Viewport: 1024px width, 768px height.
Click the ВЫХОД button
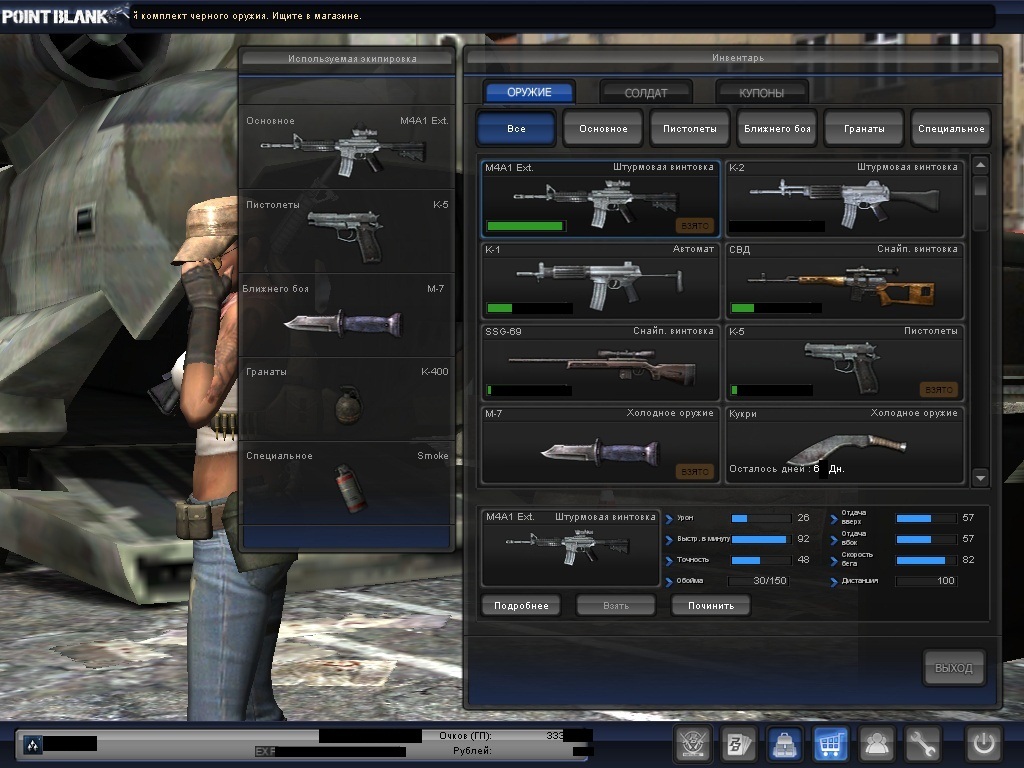point(954,667)
